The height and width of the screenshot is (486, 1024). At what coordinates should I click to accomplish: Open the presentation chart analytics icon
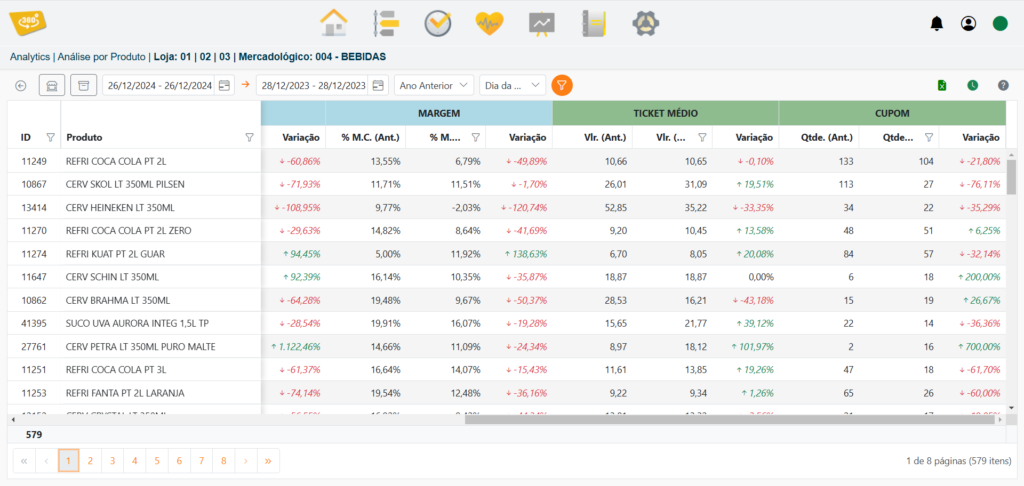point(541,24)
